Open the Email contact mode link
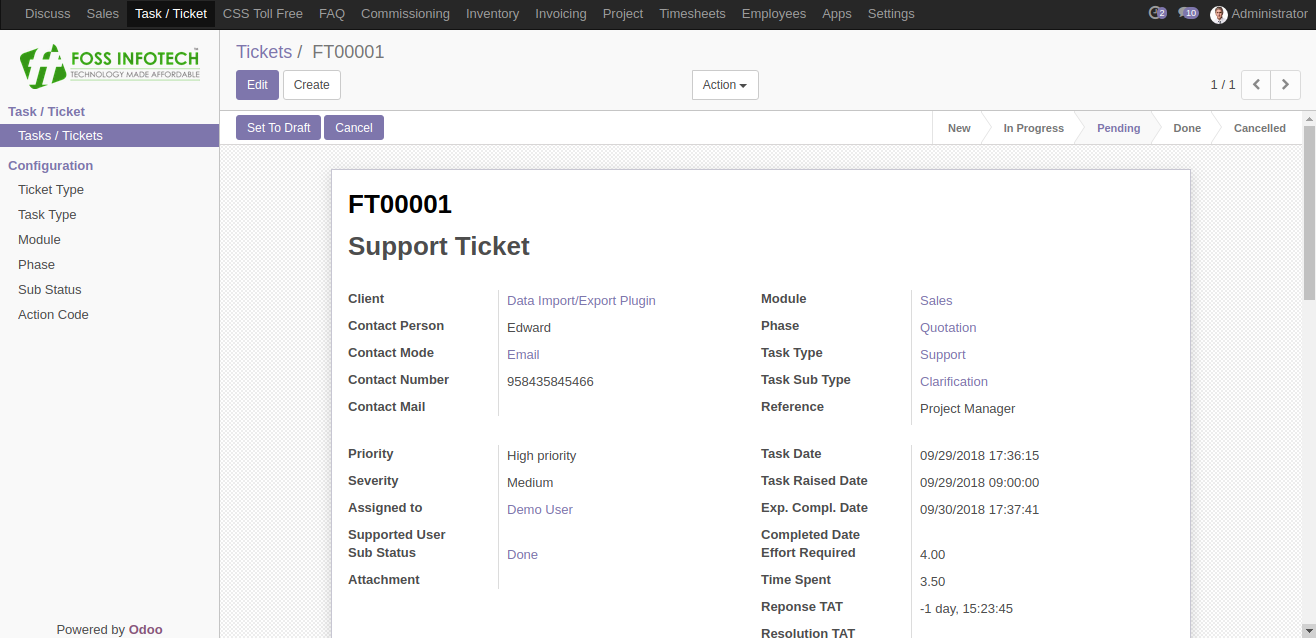This screenshot has width=1316, height=638. pyautogui.click(x=523, y=355)
